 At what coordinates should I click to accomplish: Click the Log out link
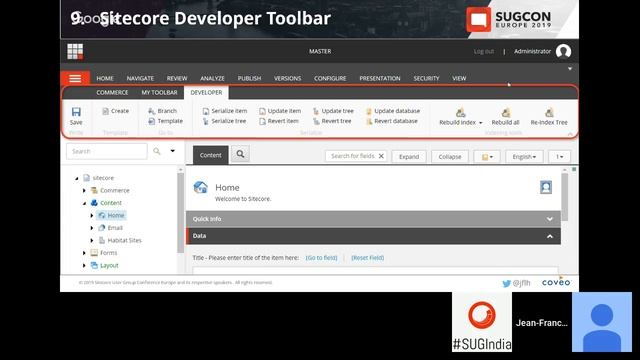coord(484,51)
